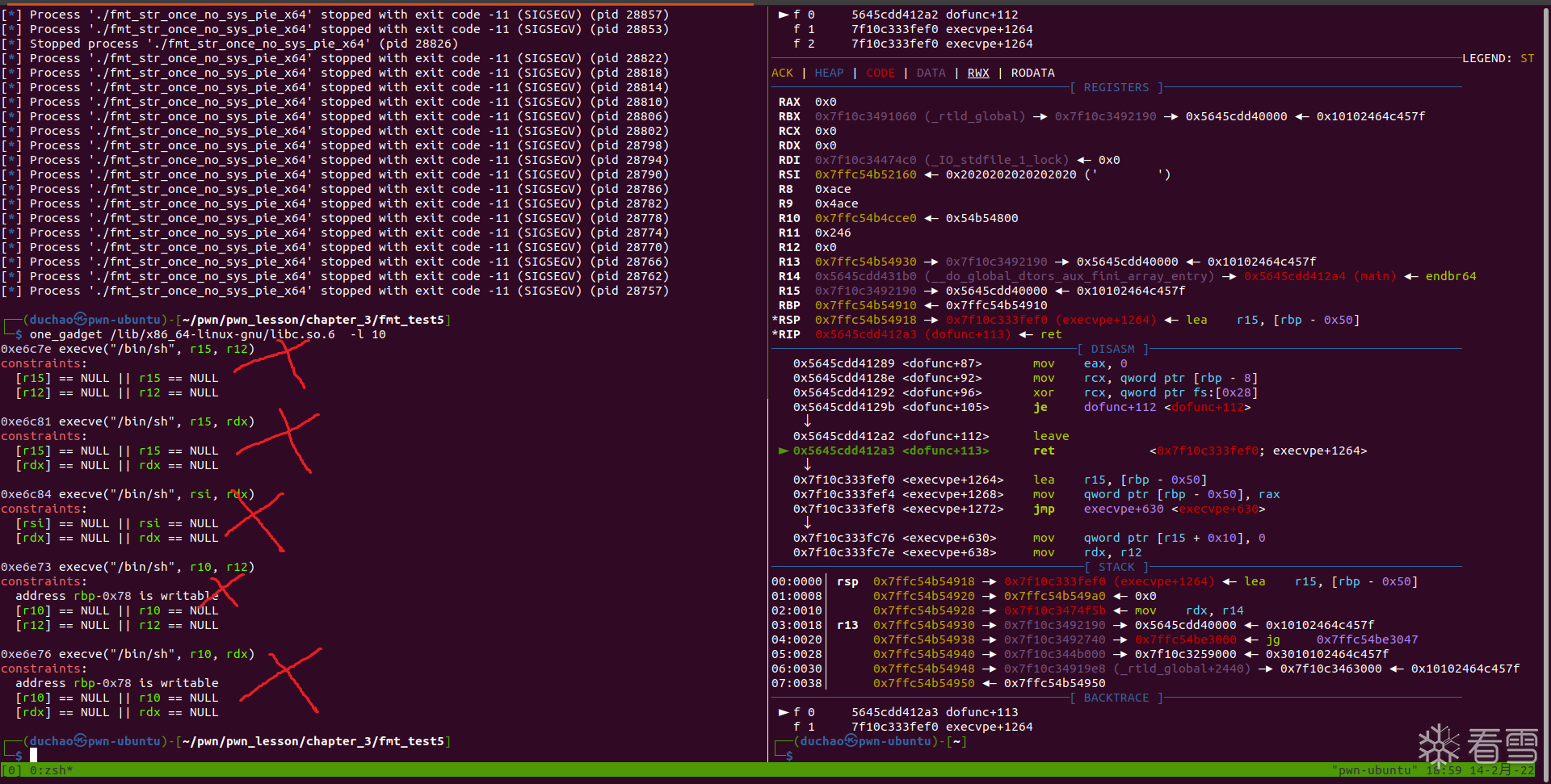Focus the bottom left zsh prompt cursor
Screen dimensions: 1551x784
34,755
